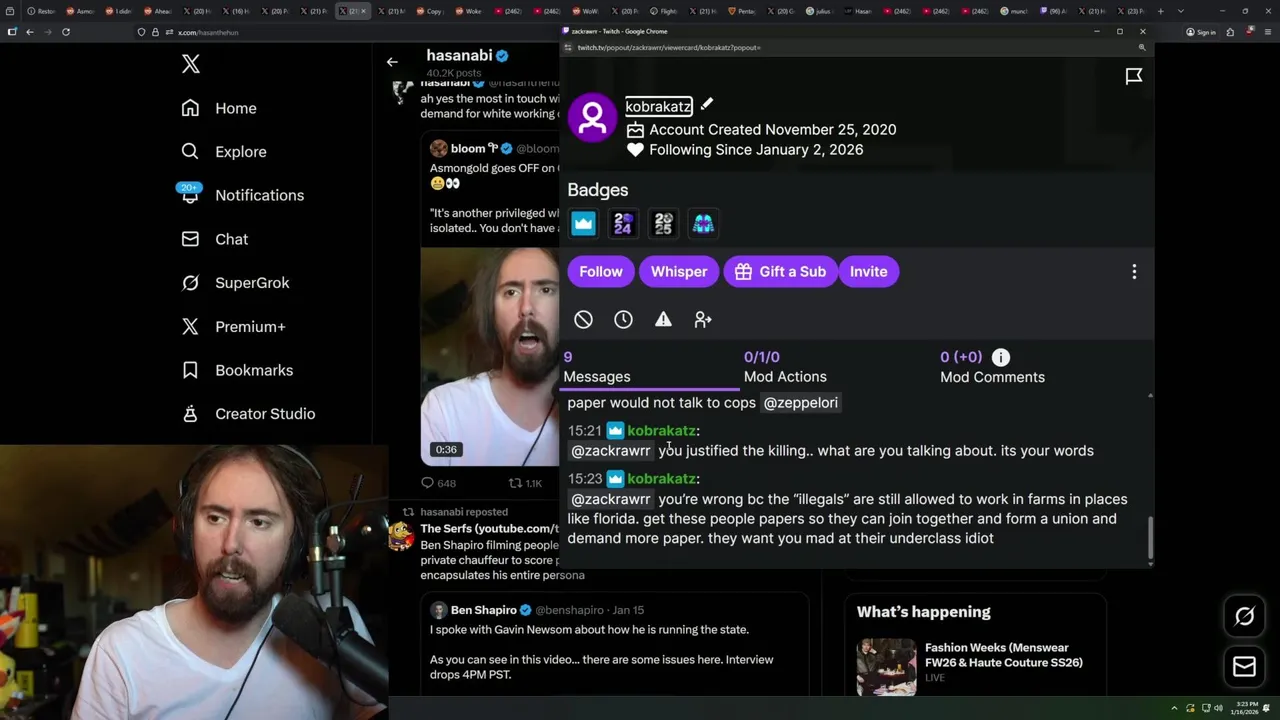Image resolution: width=1280 pixels, height=720 pixels.
Task: Click the X logo in the sidebar
Action: coord(191,65)
